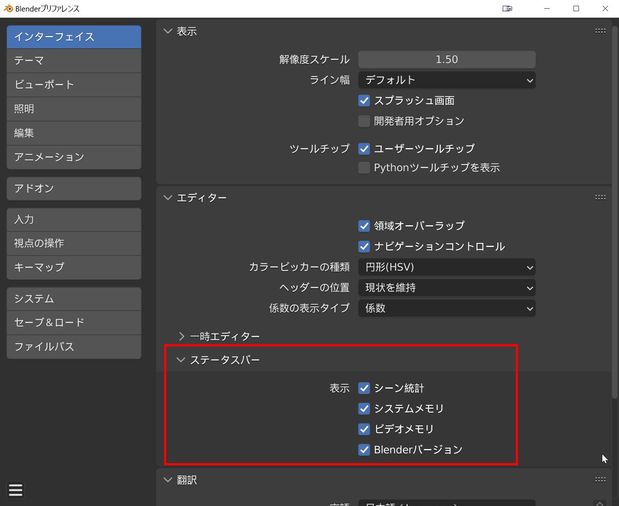
Task: Select the インターフェイス tab
Action: click(x=74, y=37)
